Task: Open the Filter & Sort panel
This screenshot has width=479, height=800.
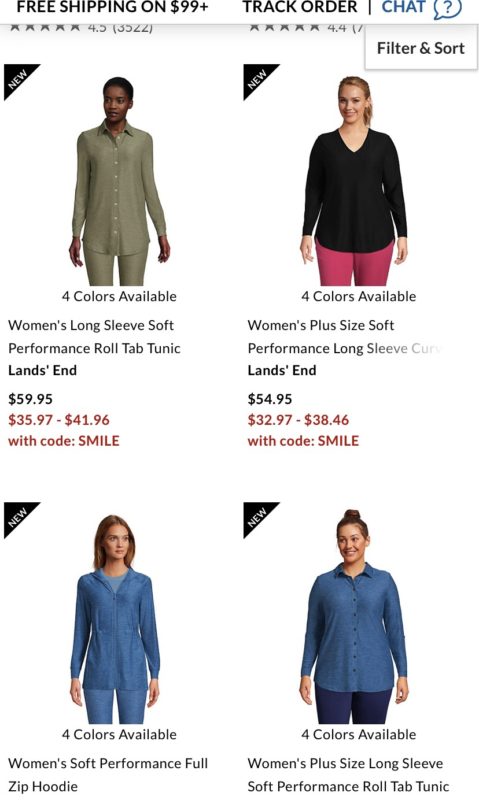Action: [x=421, y=48]
